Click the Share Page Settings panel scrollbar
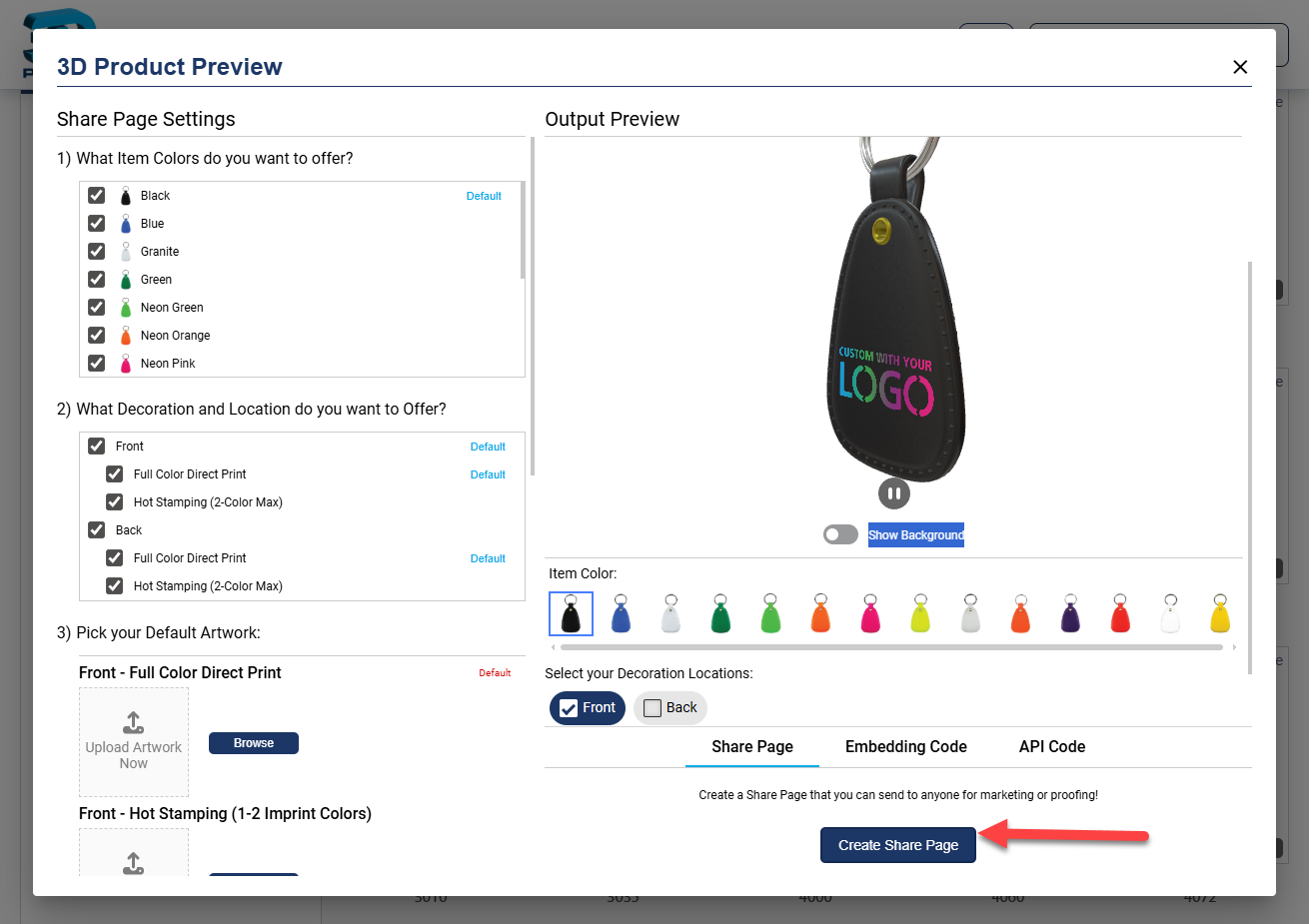The width and height of the screenshot is (1313, 924). click(533, 306)
